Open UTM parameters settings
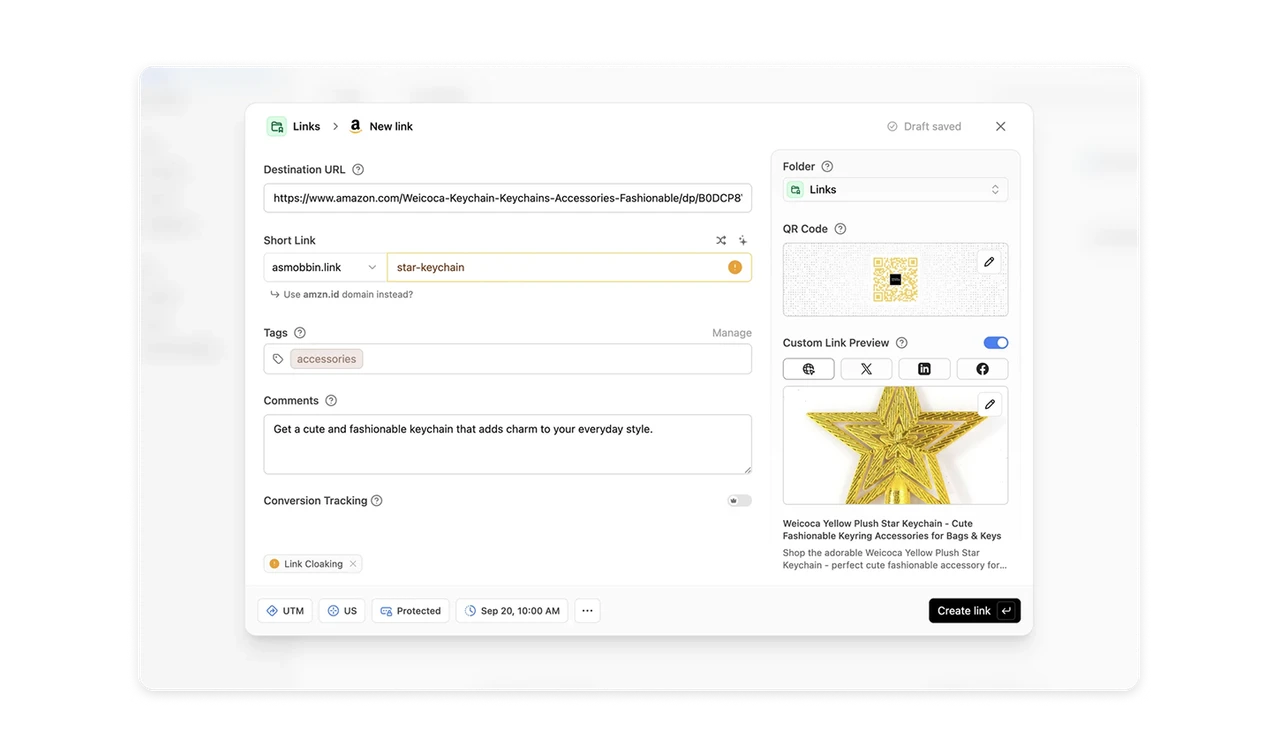The image size is (1280, 754). pos(285,611)
